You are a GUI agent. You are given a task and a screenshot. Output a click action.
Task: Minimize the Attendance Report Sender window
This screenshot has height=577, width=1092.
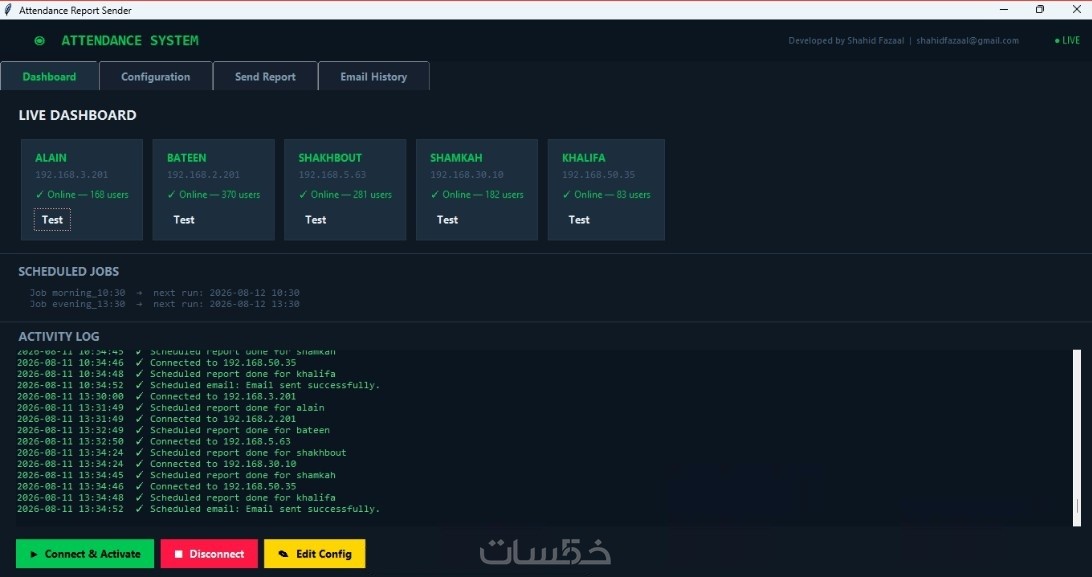(1004, 10)
